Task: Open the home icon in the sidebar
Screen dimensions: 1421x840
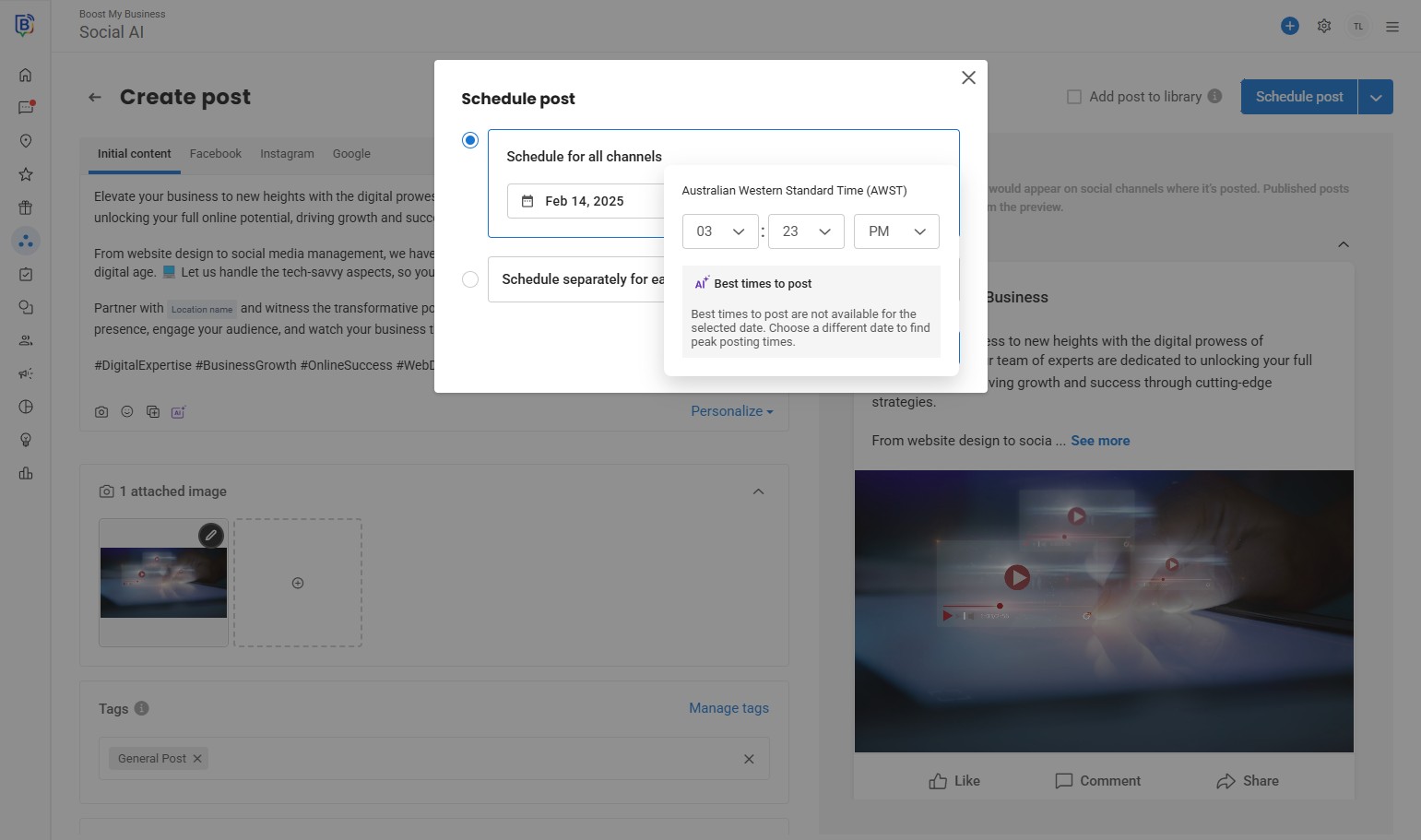Action: click(x=26, y=75)
